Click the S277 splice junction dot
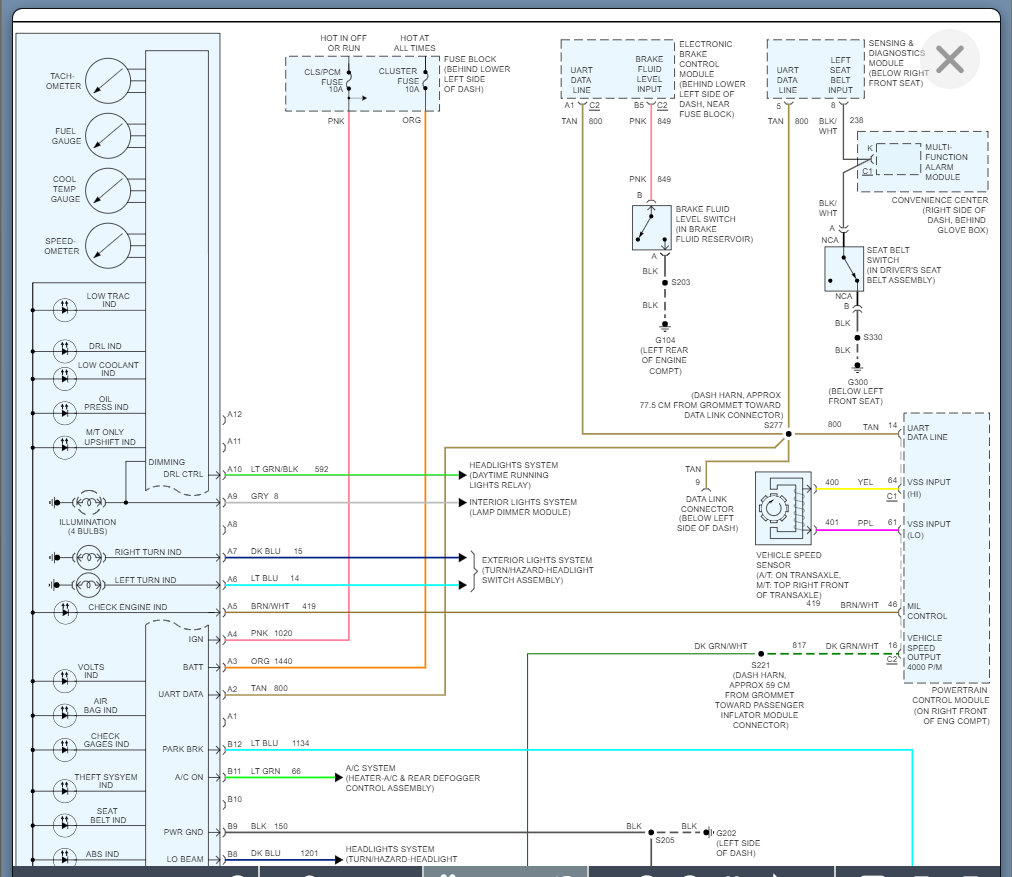The width and height of the screenshot is (1012, 877). coord(788,434)
